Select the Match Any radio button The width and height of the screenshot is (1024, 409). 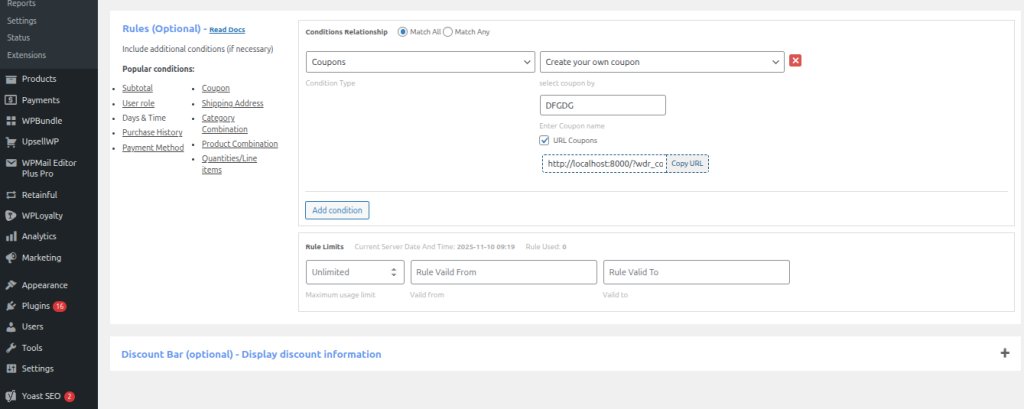click(x=447, y=32)
